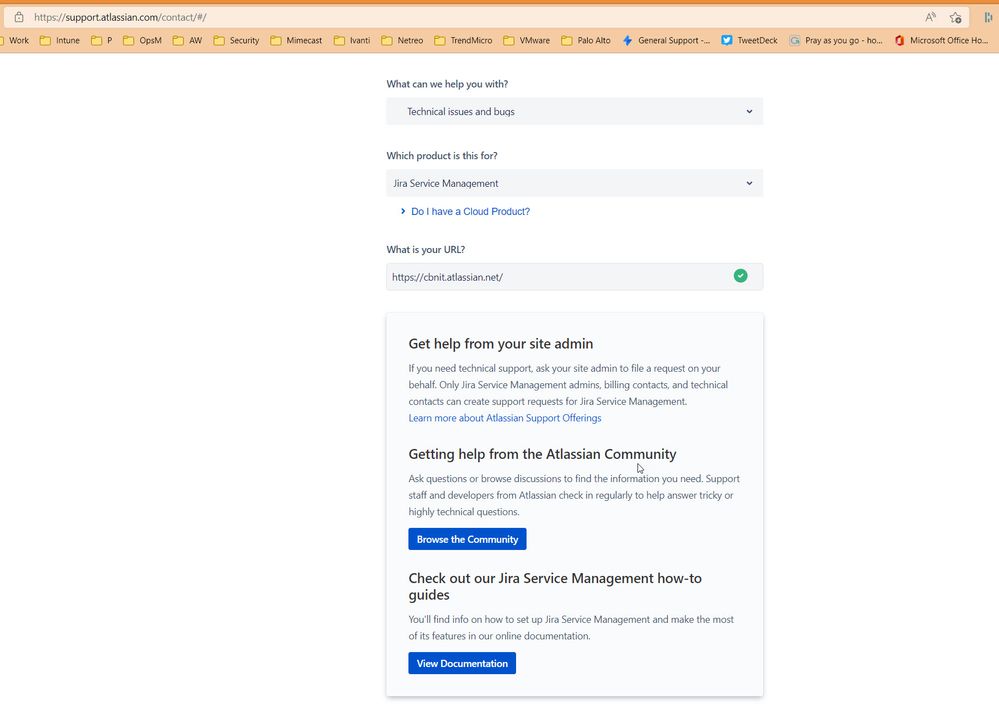999x718 pixels.
Task: Open the AW bookmark folder
Action: [187, 40]
